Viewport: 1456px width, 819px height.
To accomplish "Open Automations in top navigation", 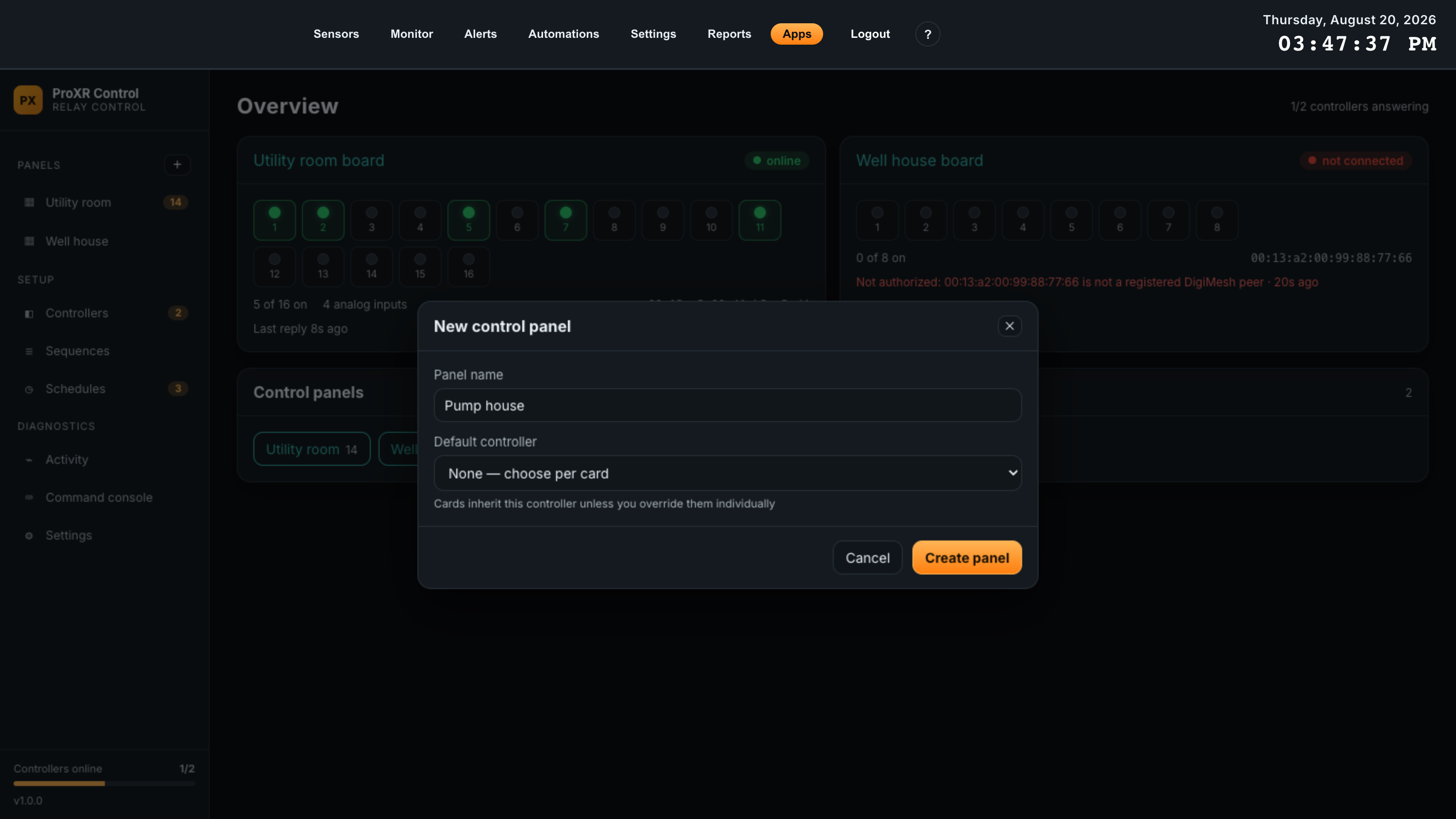I will [x=563, y=34].
